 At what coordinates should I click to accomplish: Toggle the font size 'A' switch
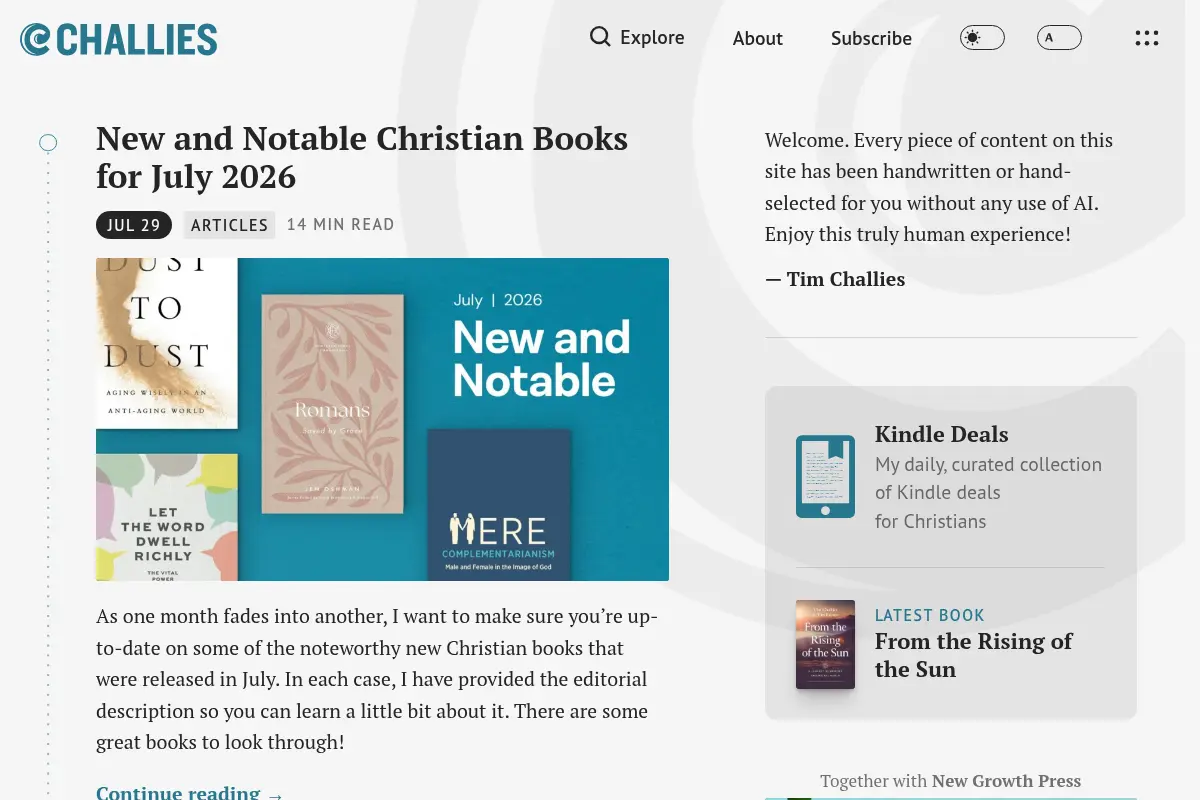click(x=1059, y=38)
